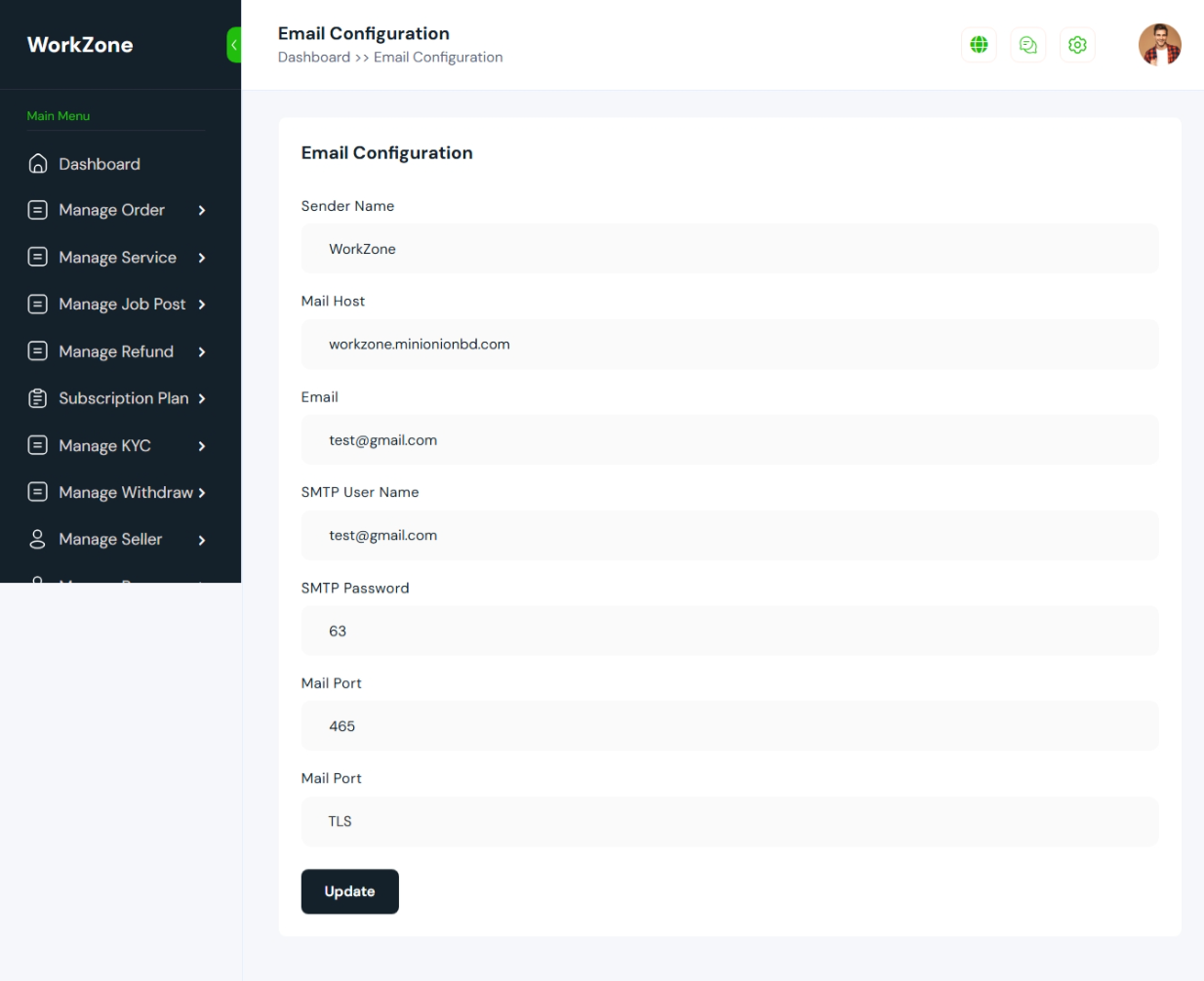
Task: Expand the Manage Refund chevron
Action: (x=202, y=351)
